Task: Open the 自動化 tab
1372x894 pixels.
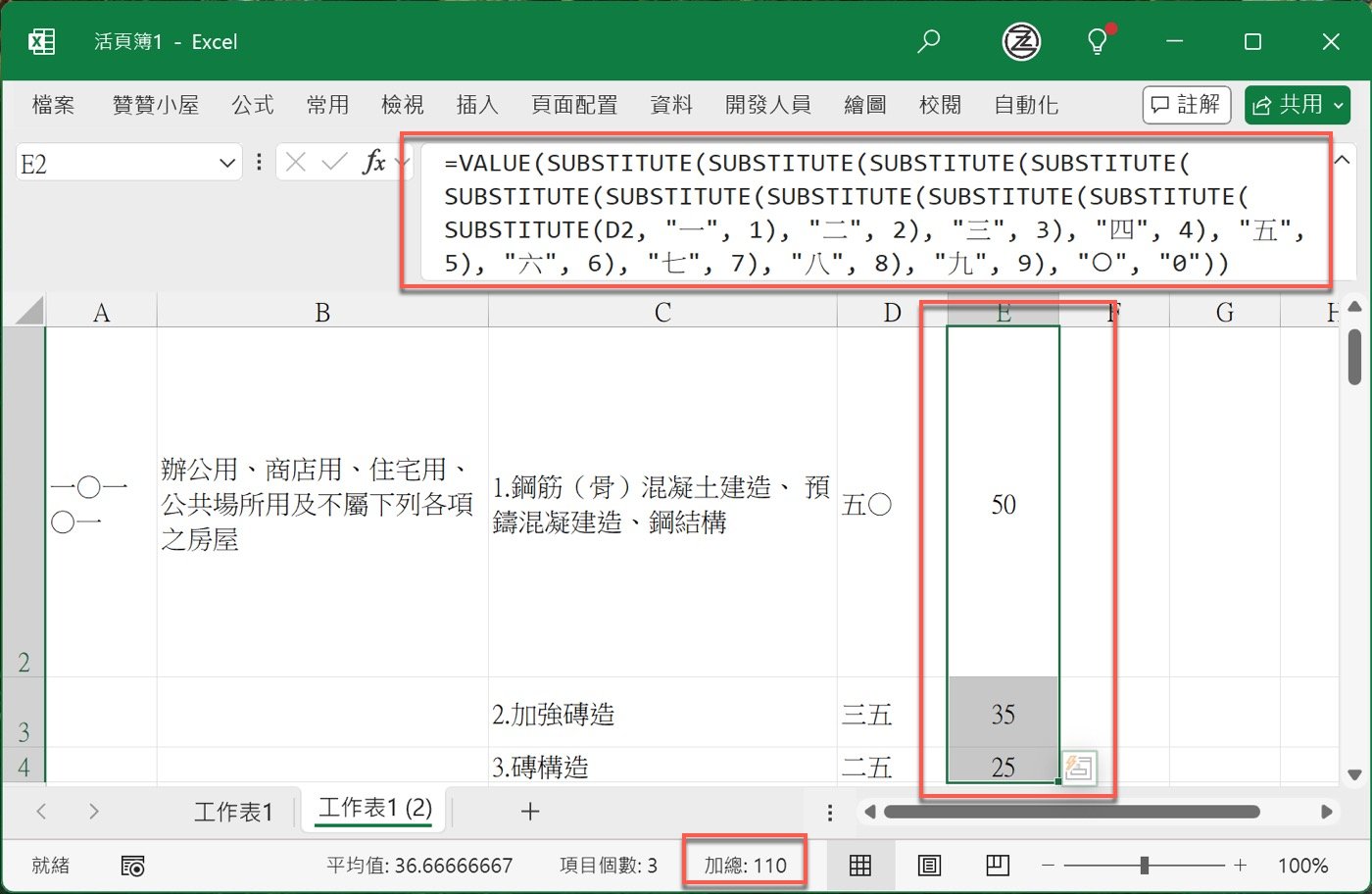Action: pyautogui.click(x=1026, y=105)
